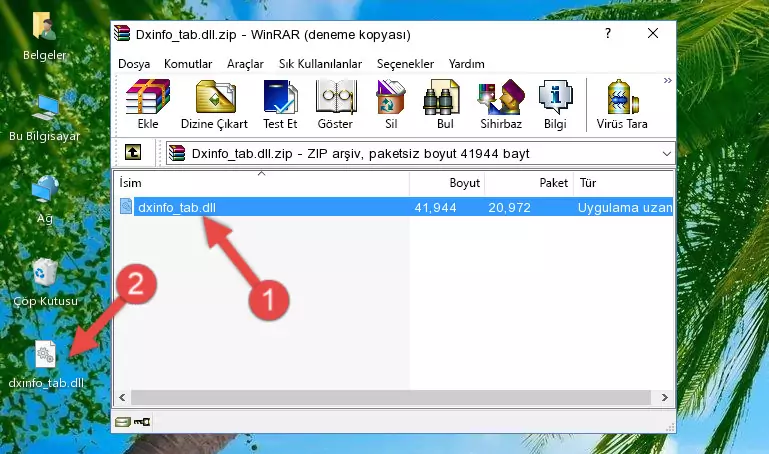This screenshot has width=769, height=454.
Task: Click the archive icon in the address bar
Action: click(x=177, y=153)
